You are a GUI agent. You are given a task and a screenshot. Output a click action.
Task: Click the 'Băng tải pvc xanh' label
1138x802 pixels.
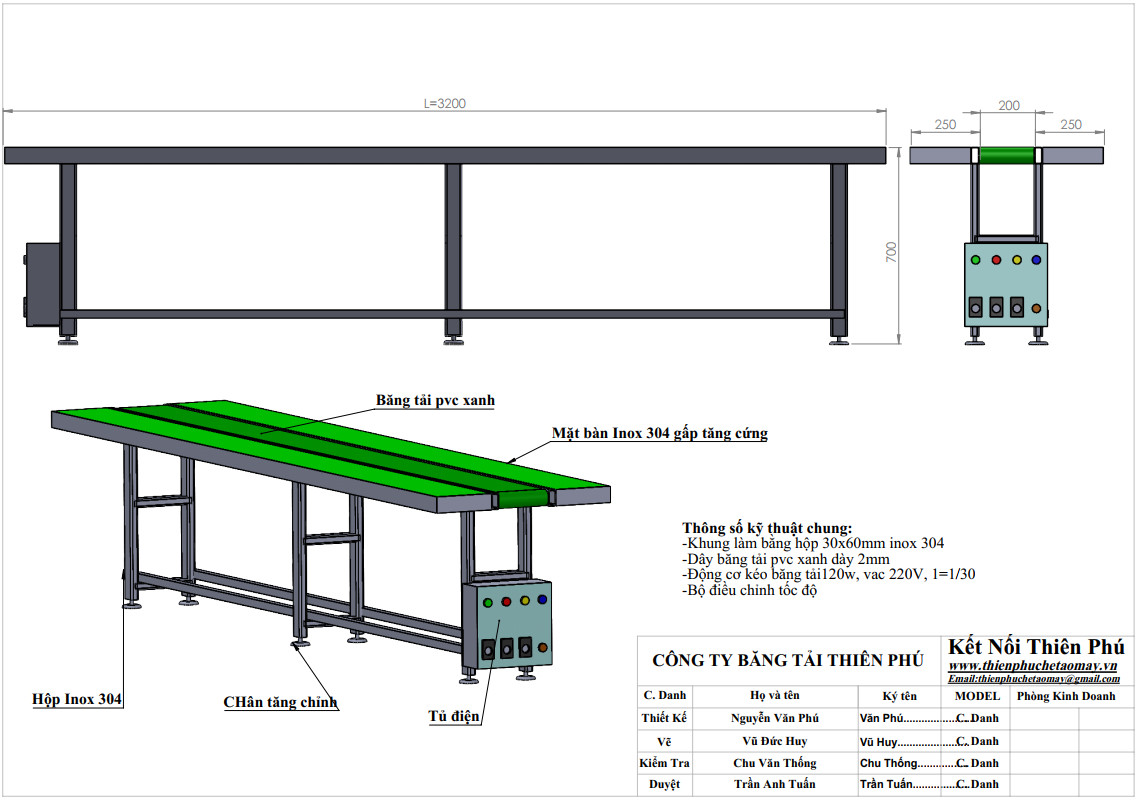435,400
